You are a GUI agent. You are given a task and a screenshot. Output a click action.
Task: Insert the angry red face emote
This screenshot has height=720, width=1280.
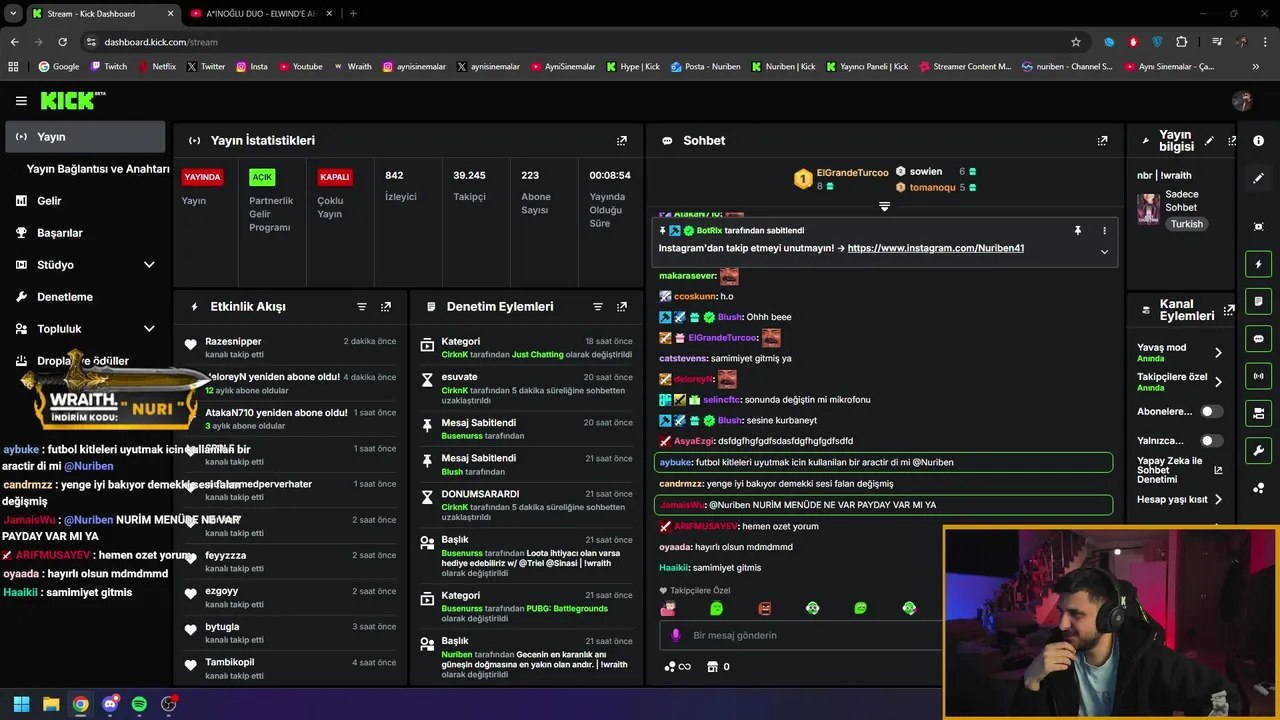[764, 608]
